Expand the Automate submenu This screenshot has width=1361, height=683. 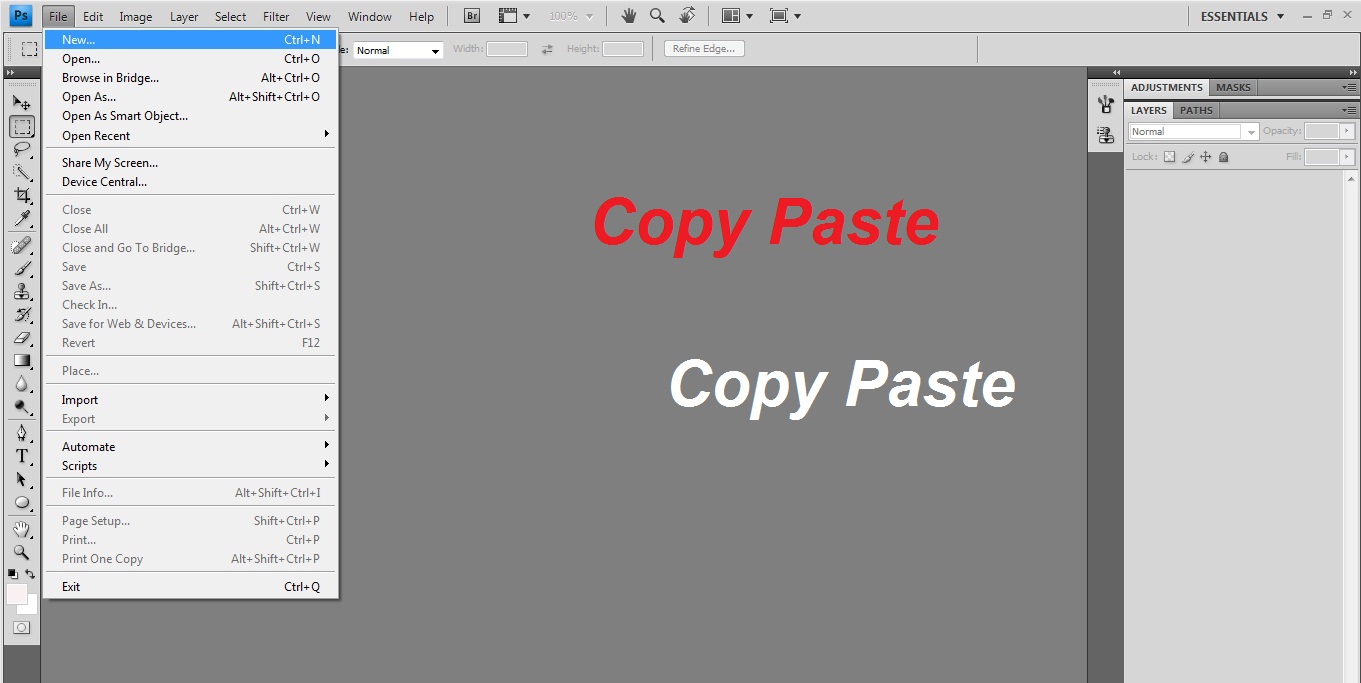[190, 447]
